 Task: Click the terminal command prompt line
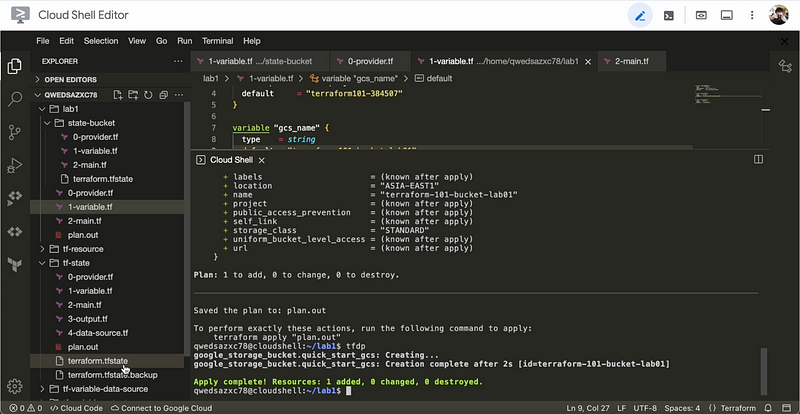(x=273, y=391)
